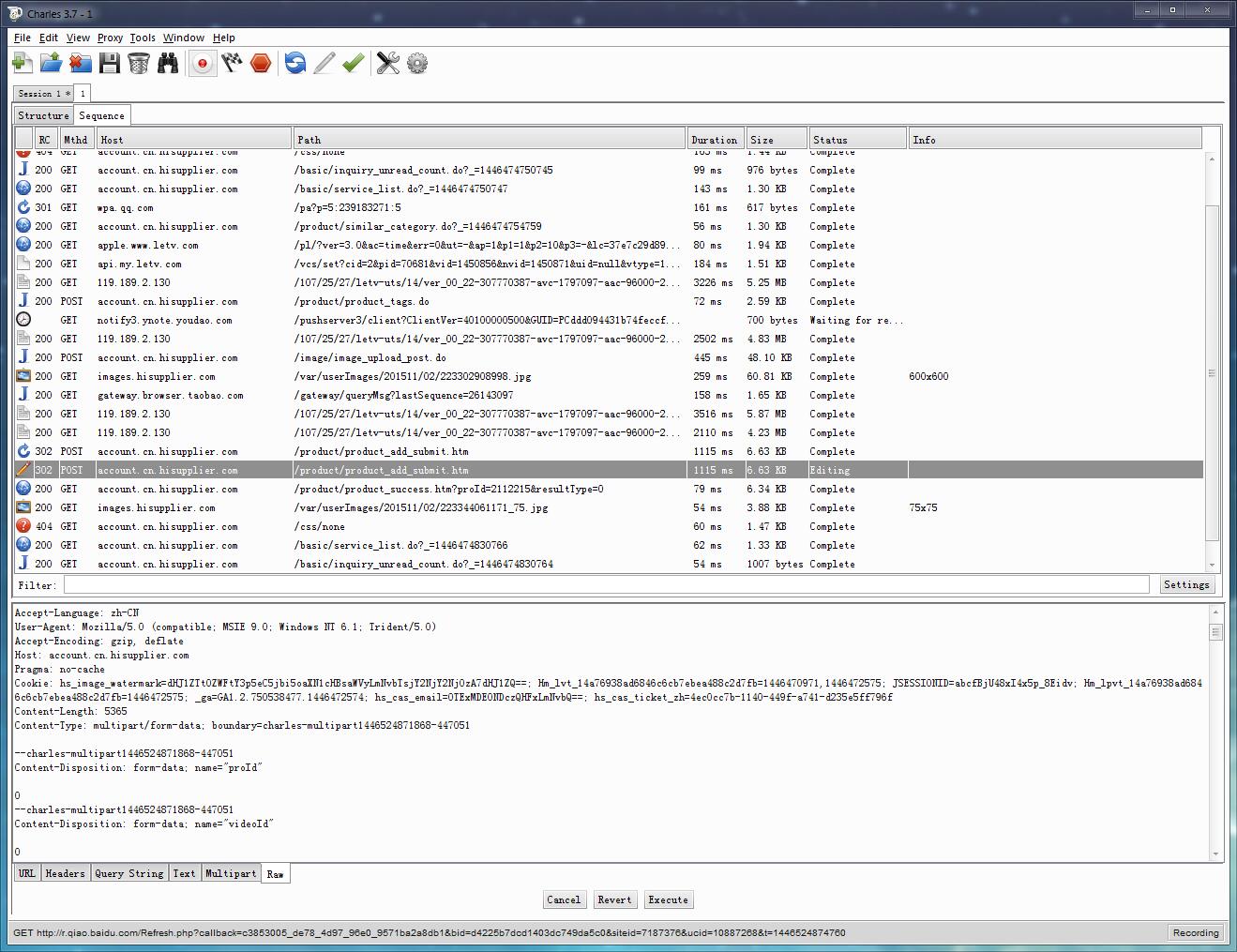Clear the session with the trash can icon

pos(139,63)
